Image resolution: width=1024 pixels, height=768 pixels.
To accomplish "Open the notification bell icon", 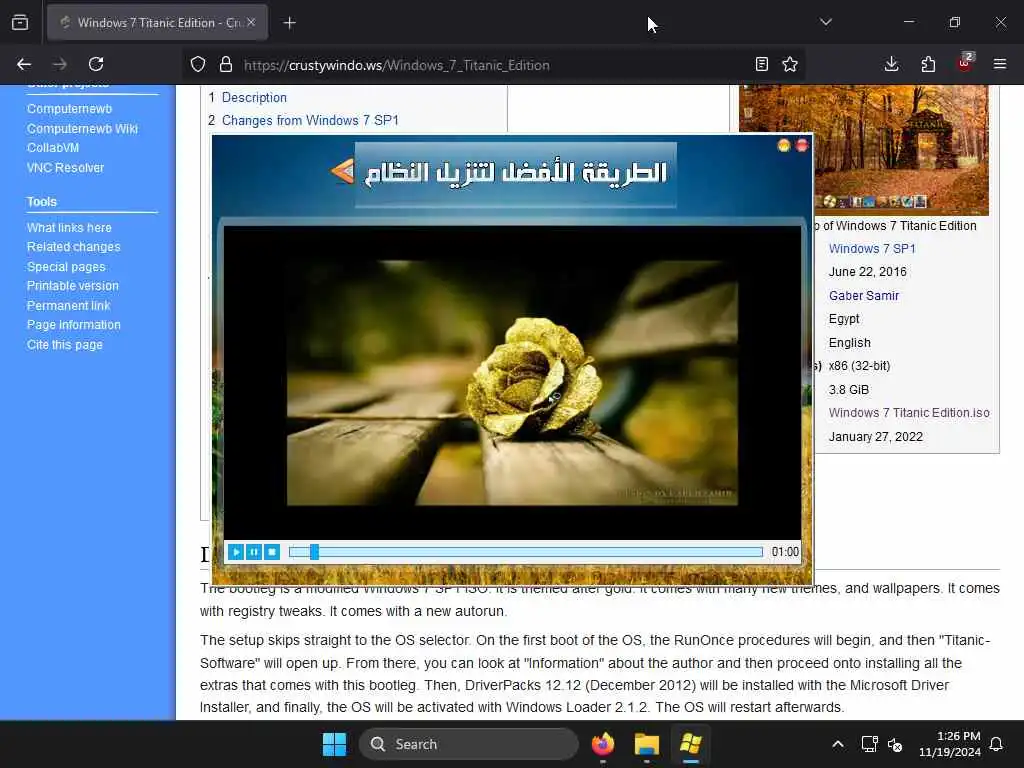I will click(x=997, y=744).
